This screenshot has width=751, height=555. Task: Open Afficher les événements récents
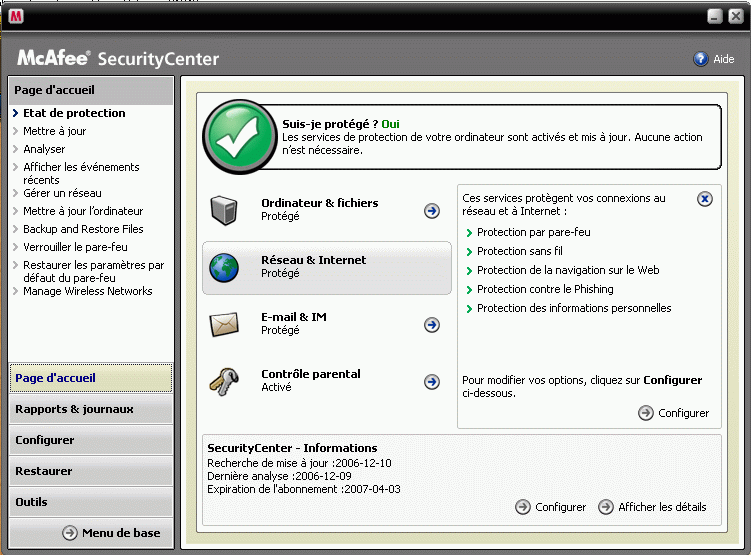pyautogui.click(x=81, y=173)
